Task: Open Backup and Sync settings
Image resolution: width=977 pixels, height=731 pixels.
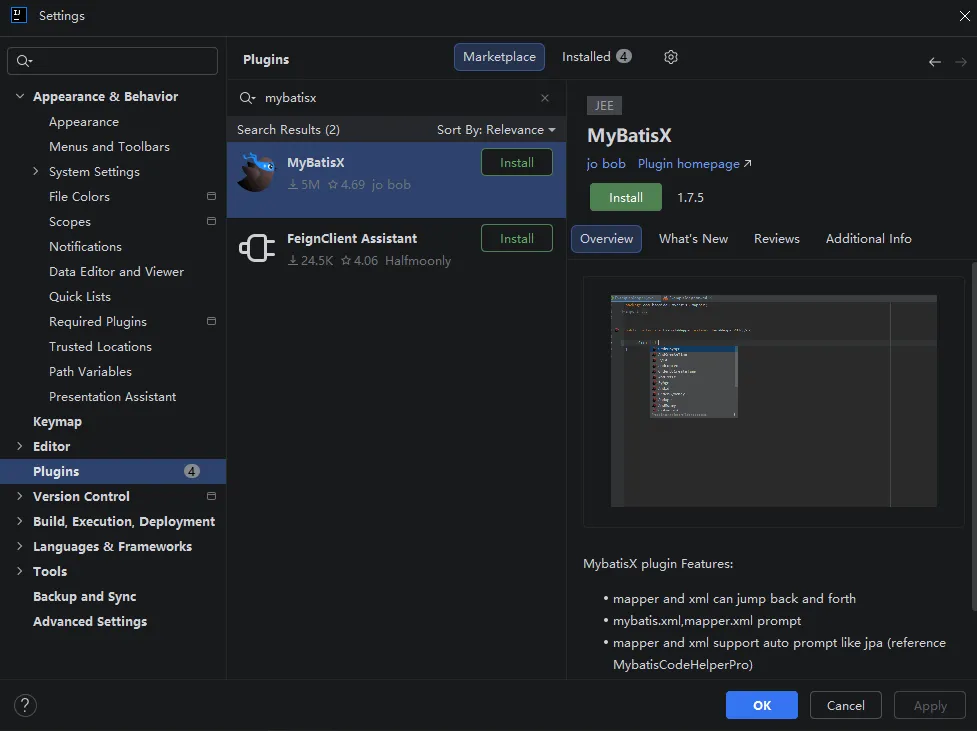Action: [x=84, y=596]
